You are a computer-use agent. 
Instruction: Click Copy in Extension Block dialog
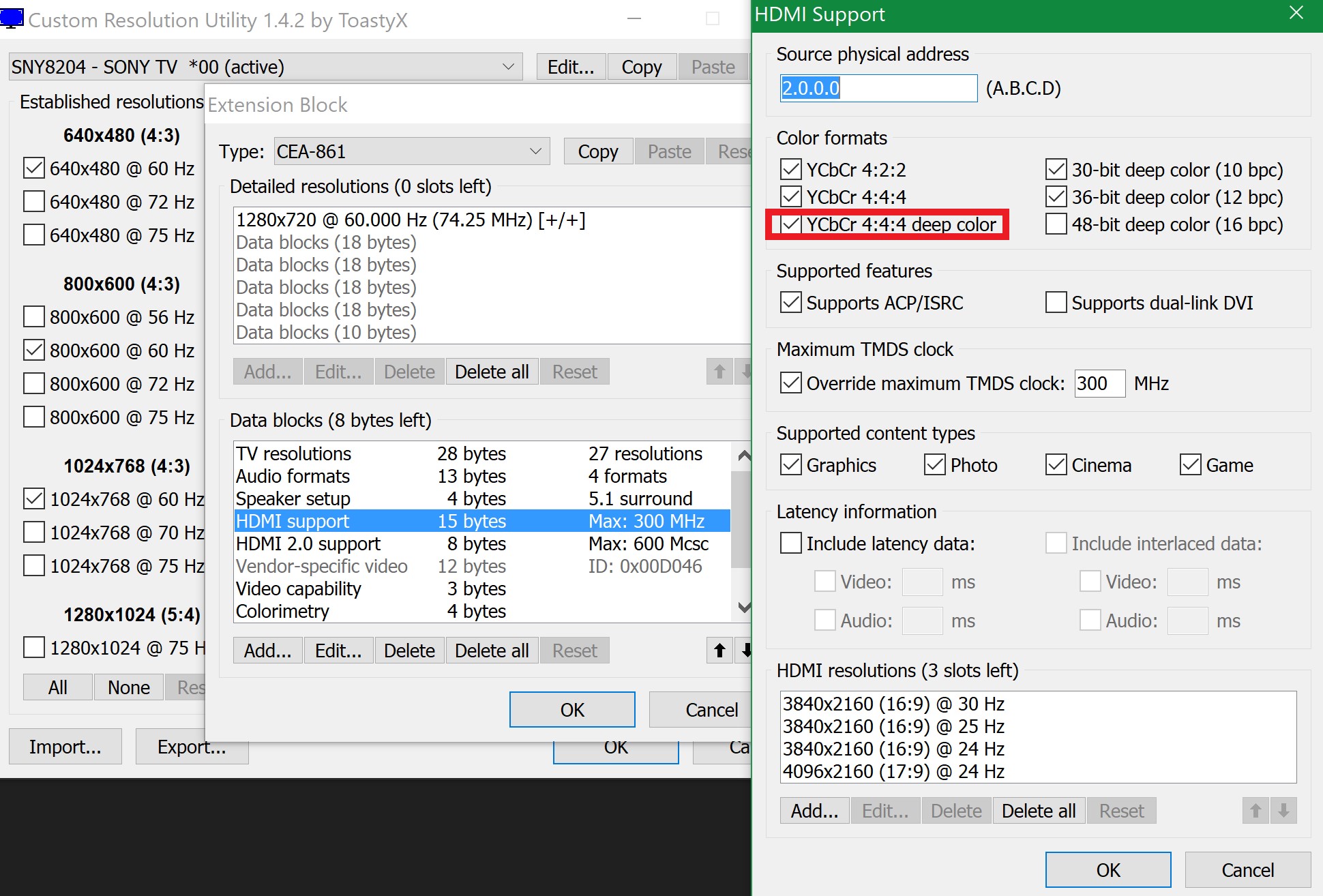(x=598, y=151)
